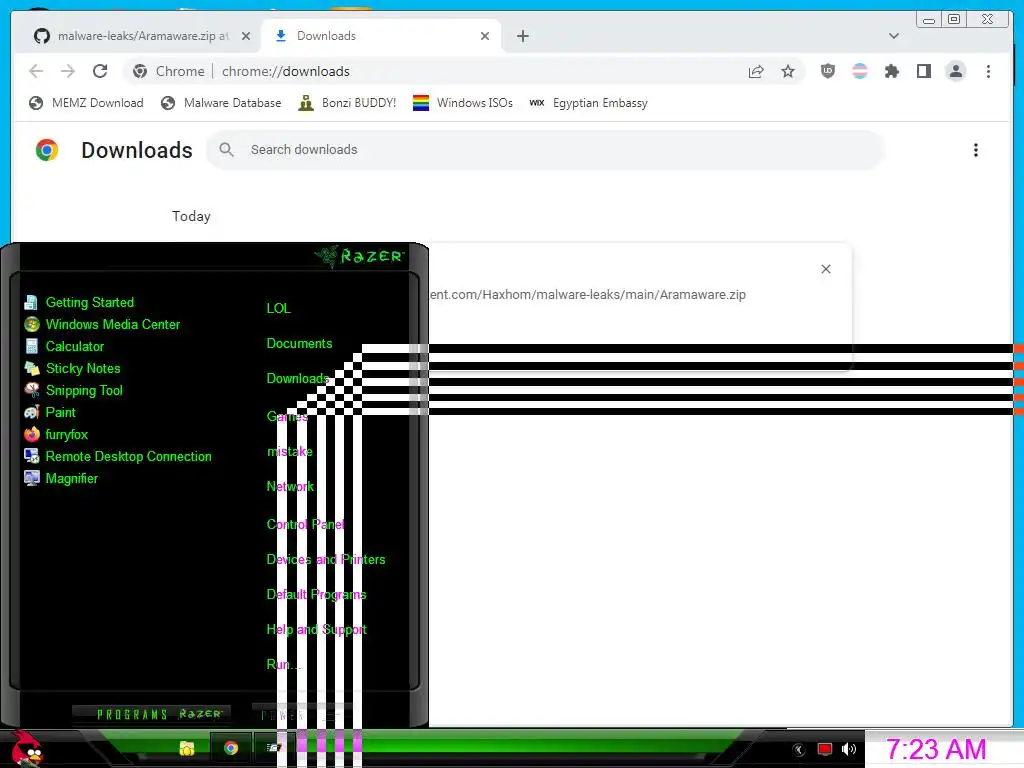Open Games in the Start menu
The width and height of the screenshot is (1024, 768).
[287, 417]
